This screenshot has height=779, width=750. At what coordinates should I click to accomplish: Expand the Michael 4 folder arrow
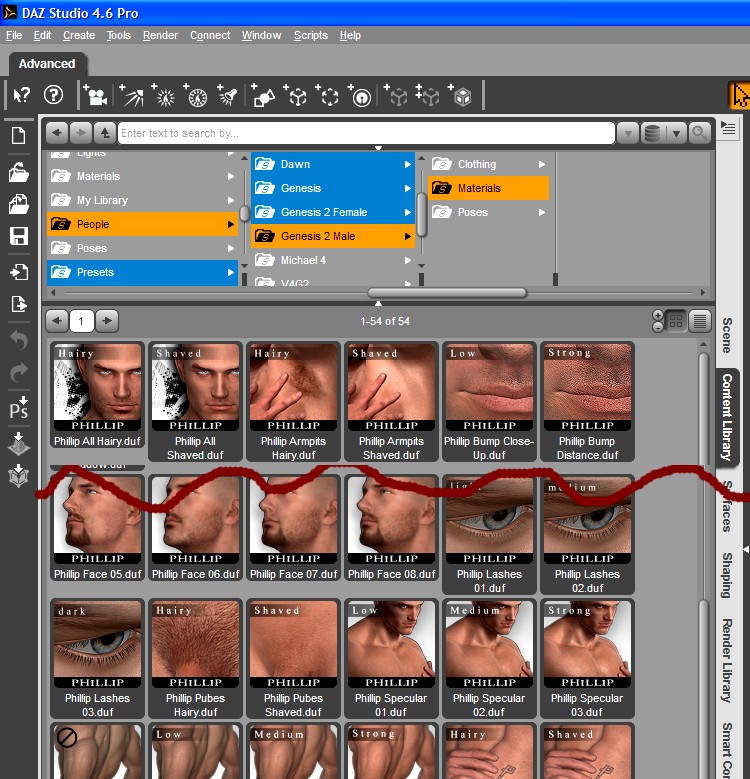(x=407, y=260)
